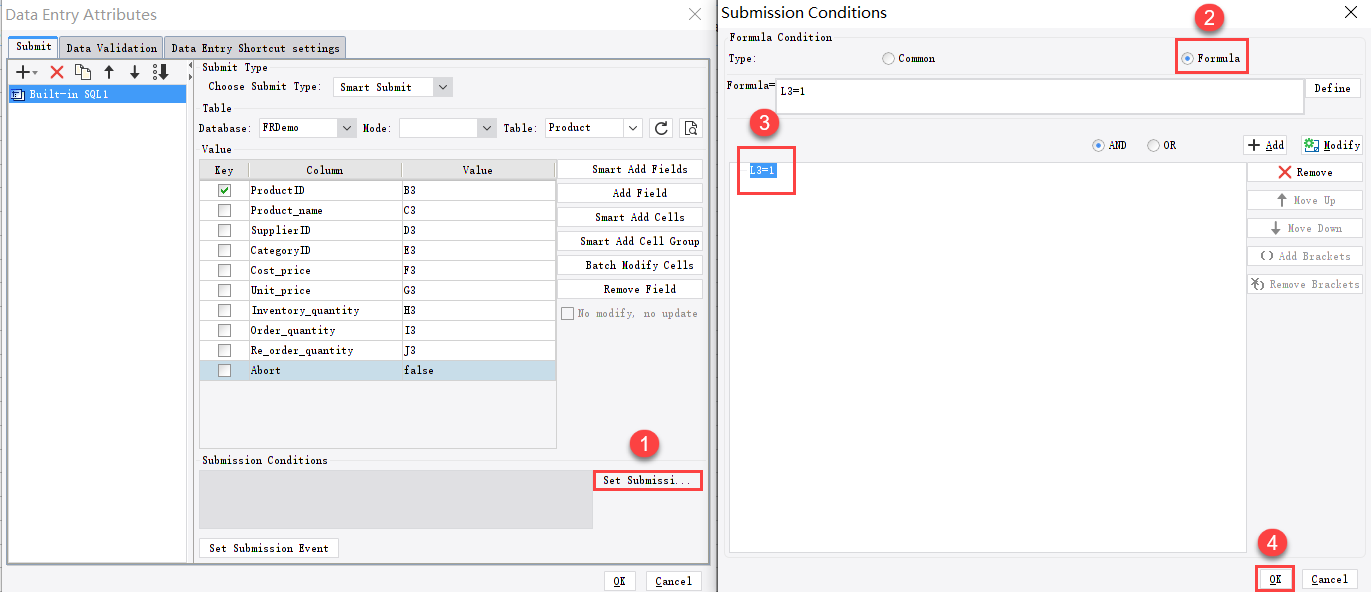Refresh the Product table list
This screenshot has width=1371, height=592.
click(661, 128)
